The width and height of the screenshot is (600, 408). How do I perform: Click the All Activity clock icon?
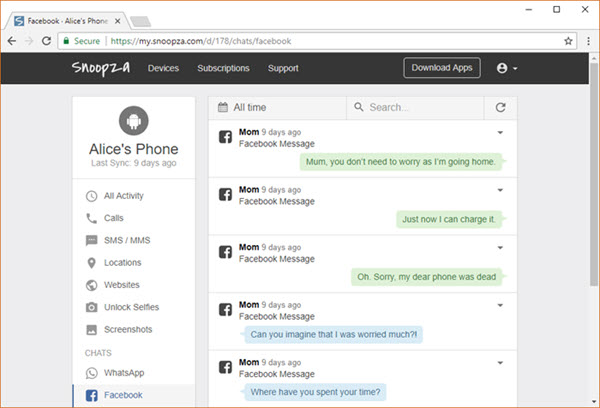tap(91, 196)
